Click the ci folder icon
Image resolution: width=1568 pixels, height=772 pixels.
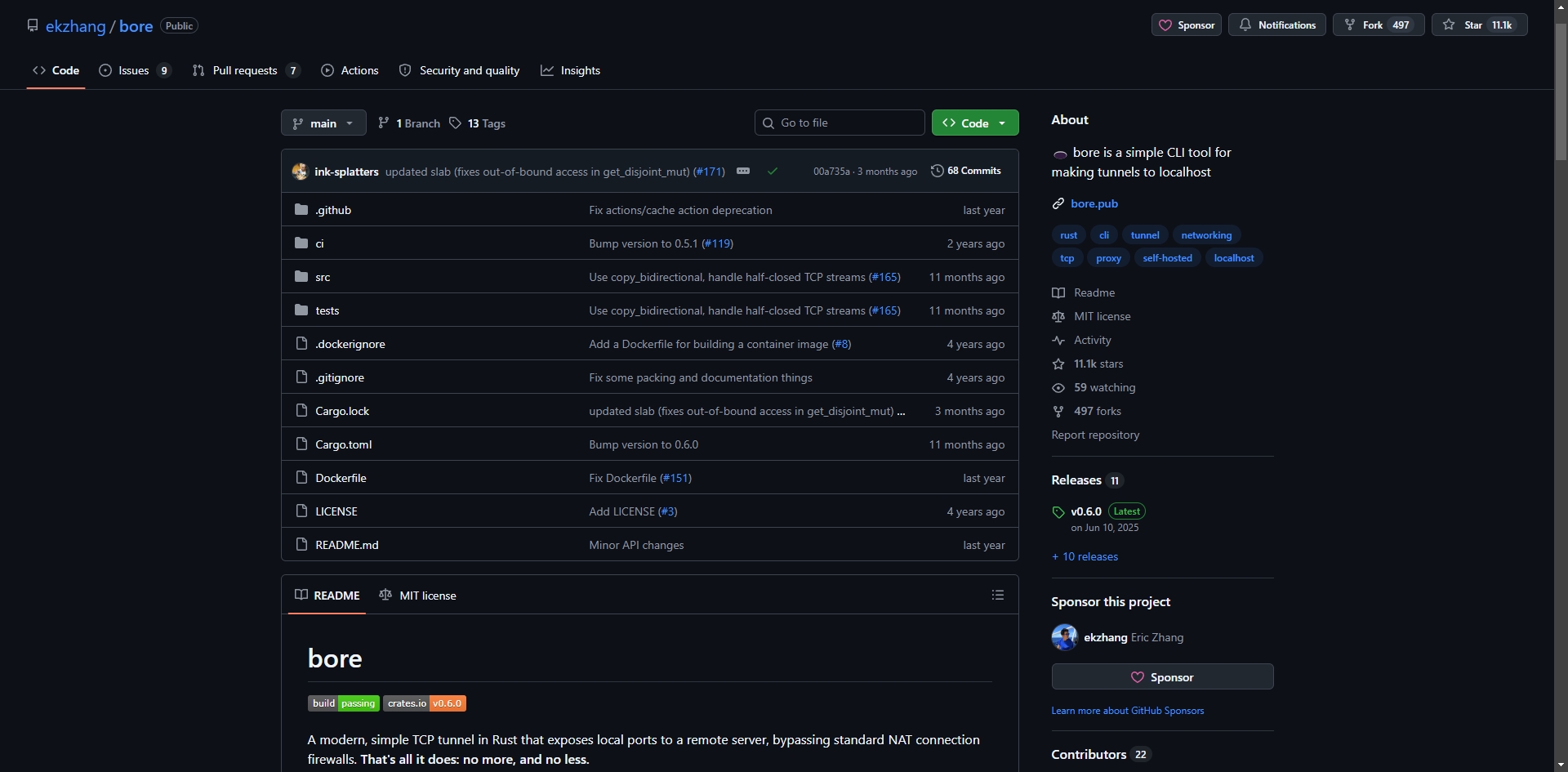(x=301, y=243)
